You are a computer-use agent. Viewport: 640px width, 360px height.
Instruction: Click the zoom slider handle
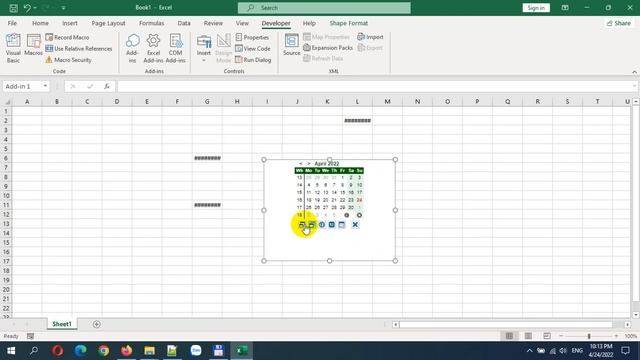[x=589, y=336]
